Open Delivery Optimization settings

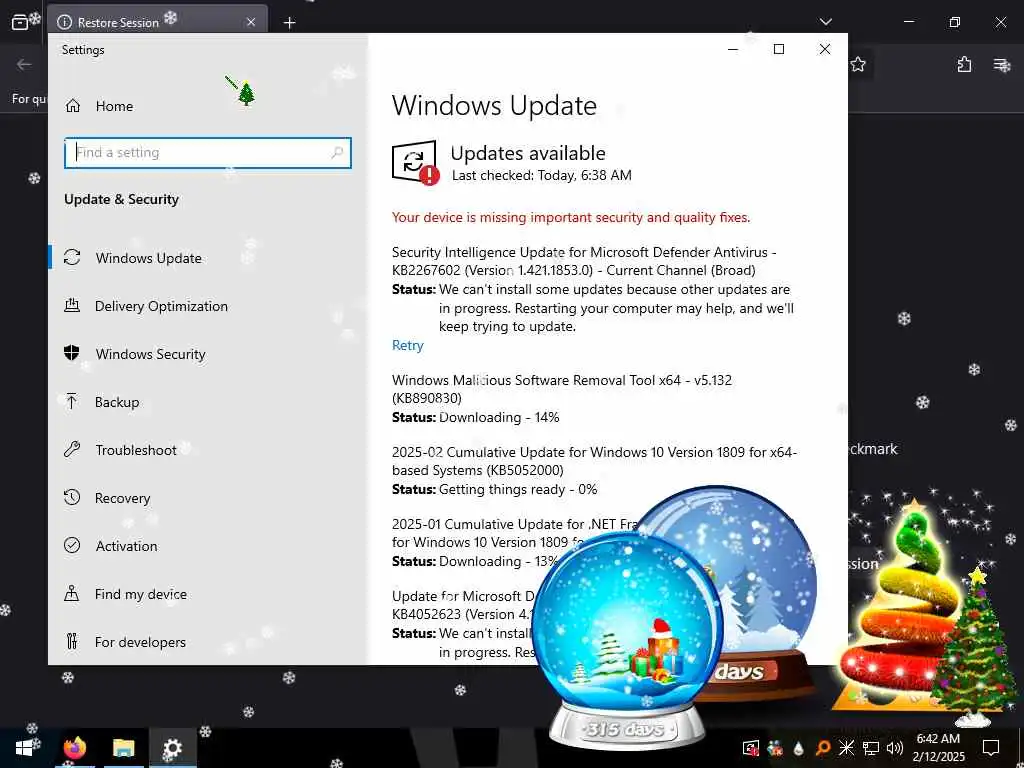(161, 306)
